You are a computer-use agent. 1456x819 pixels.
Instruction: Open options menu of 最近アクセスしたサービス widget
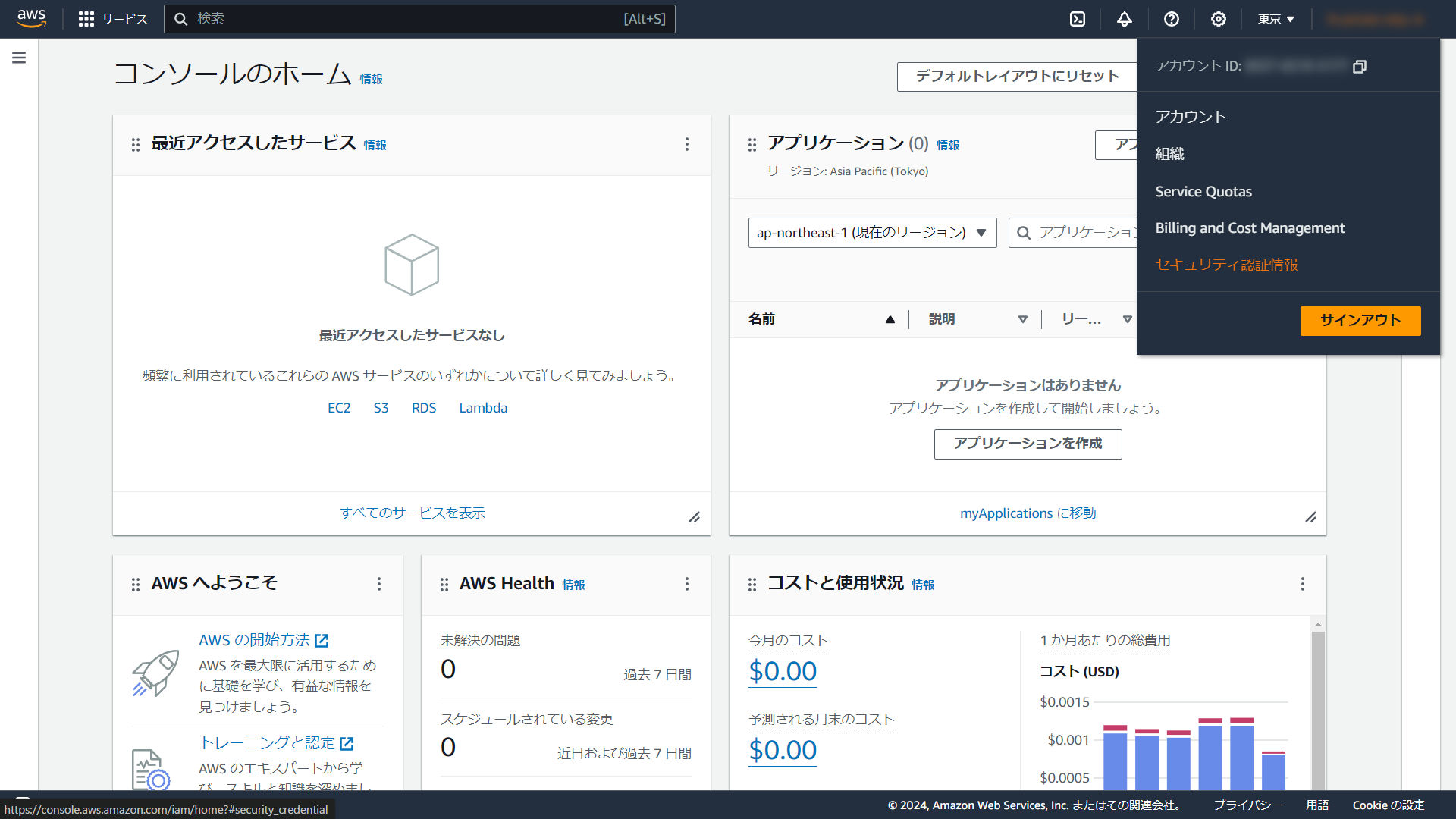pos(687,144)
